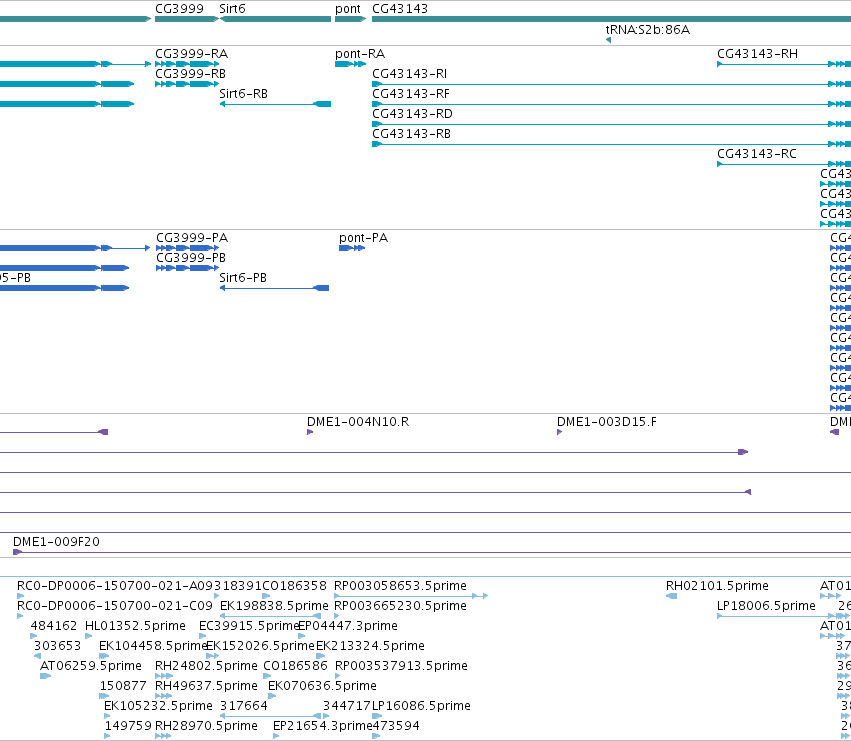Click the RC0-DP0006-150700-021-C09 EST label
Viewport: 851px width, 741px height.
tap(115, 606)
